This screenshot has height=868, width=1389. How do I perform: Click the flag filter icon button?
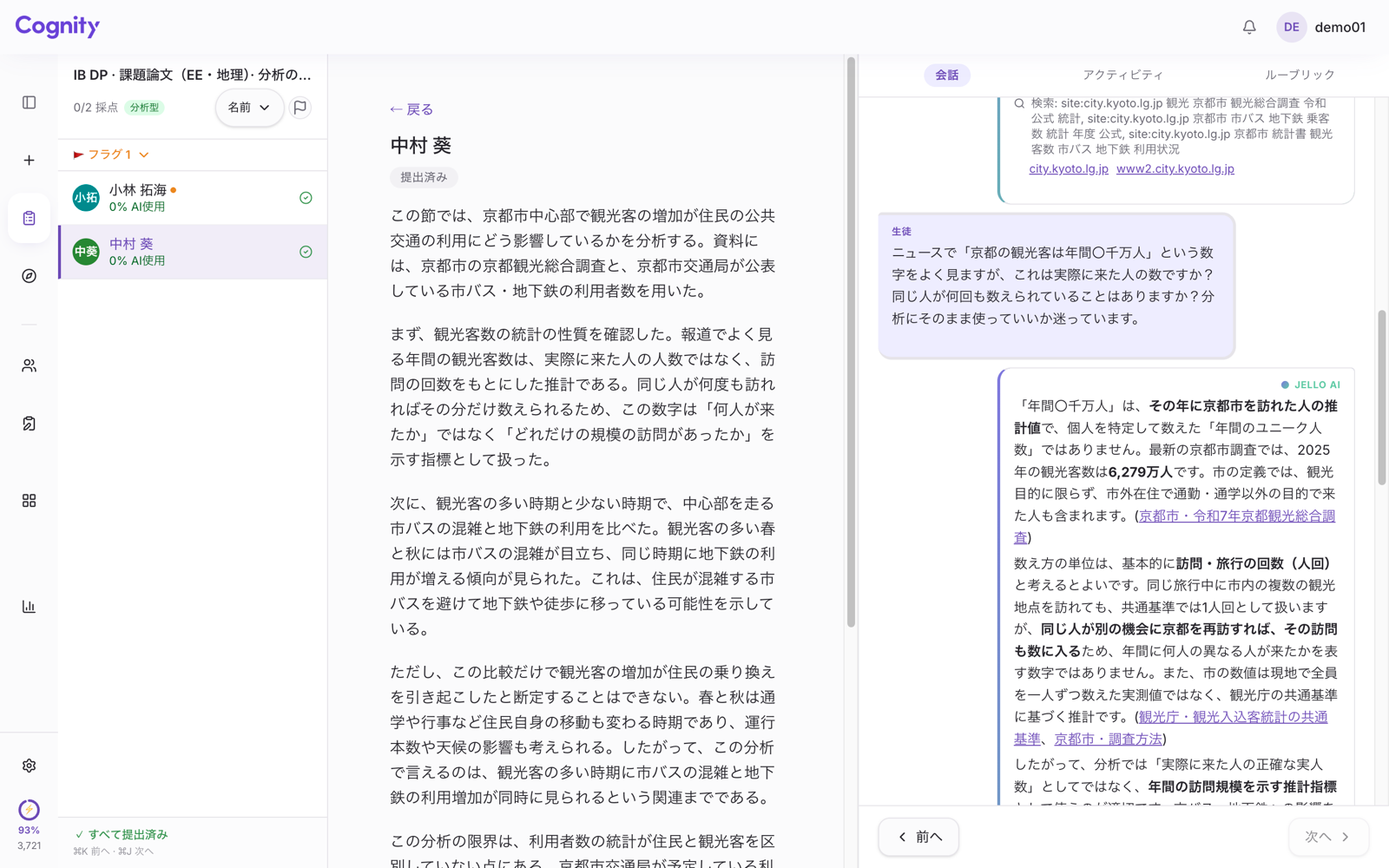[300, 108]
